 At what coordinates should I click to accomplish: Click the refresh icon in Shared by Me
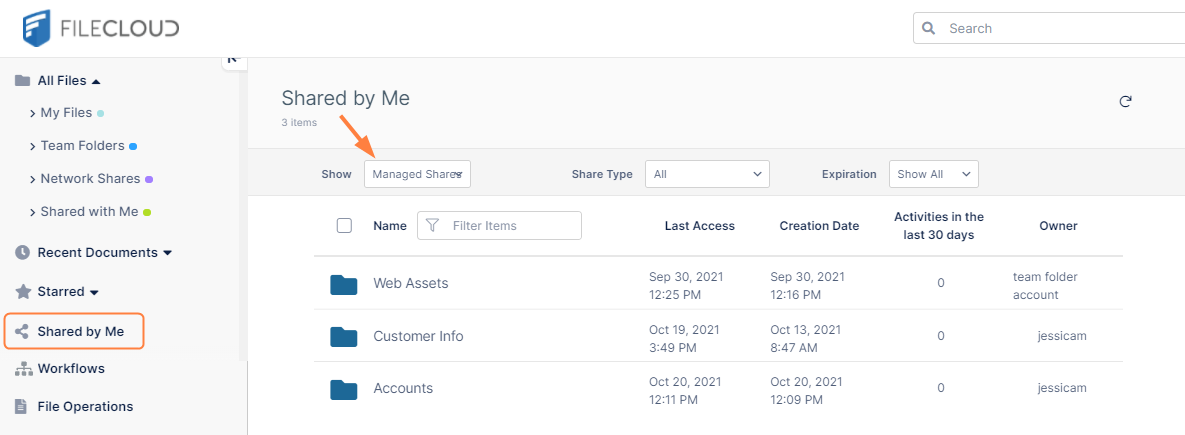click(1125, 101)
